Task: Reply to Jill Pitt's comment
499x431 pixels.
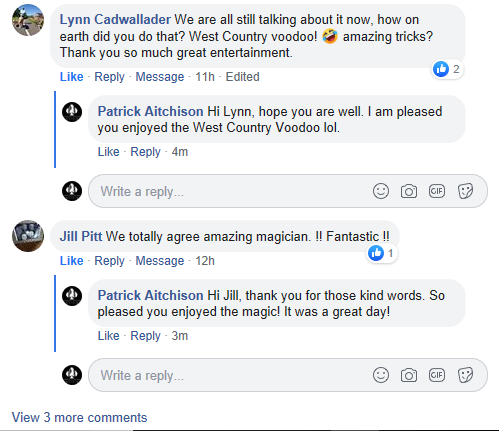Action: pyautogui.click(x=109, y=261)
